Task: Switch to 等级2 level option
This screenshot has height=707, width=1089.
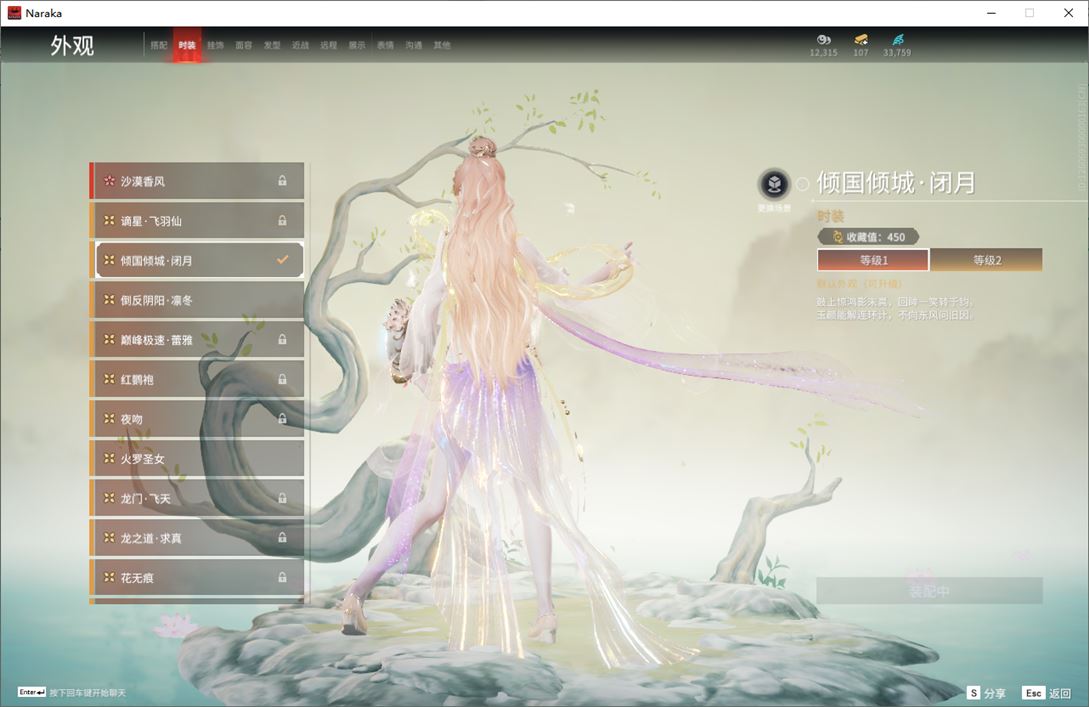Action: [x=986, y=260]
